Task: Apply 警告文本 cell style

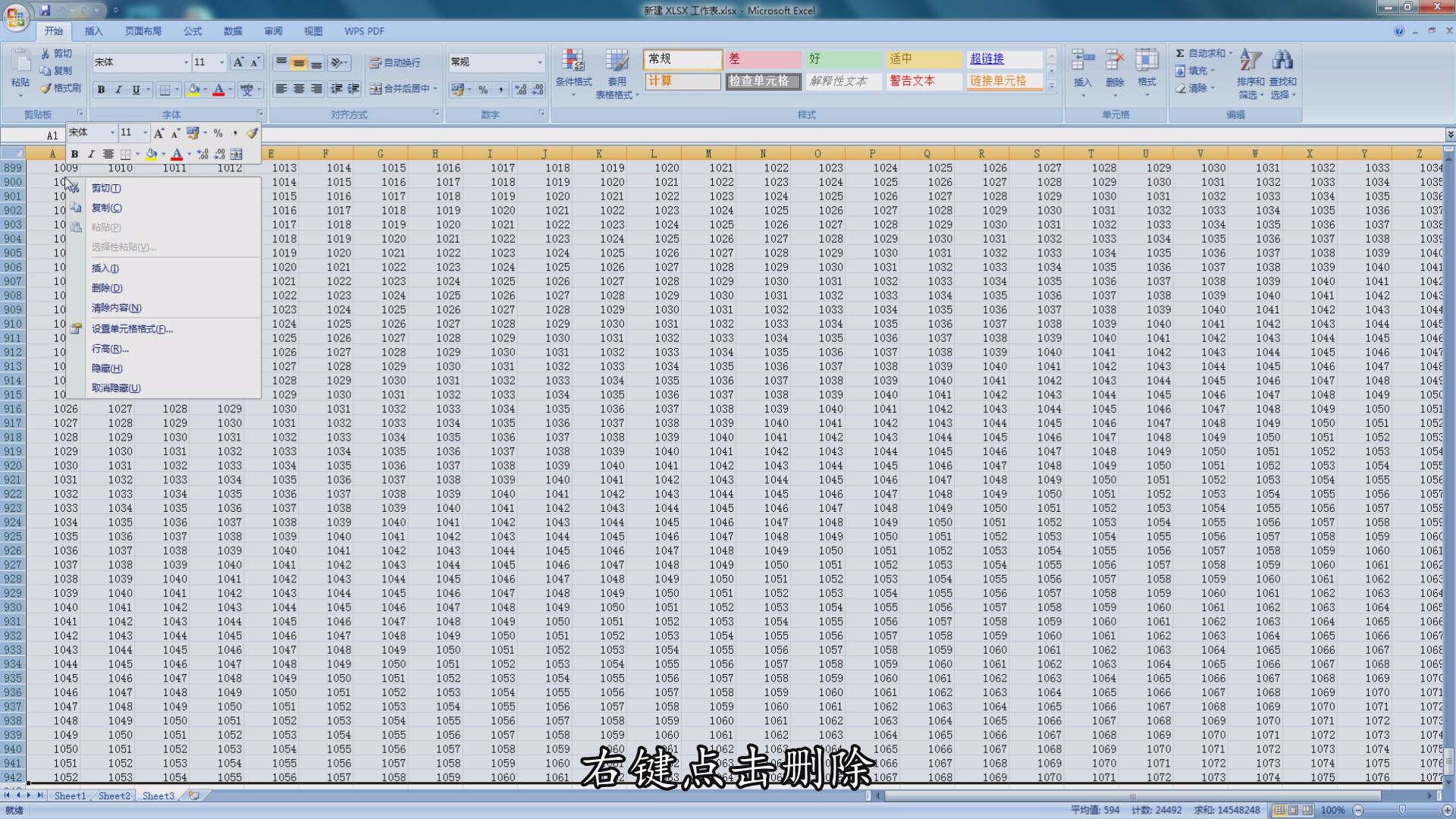Action: pyautogui.click(x=924, y=81)
